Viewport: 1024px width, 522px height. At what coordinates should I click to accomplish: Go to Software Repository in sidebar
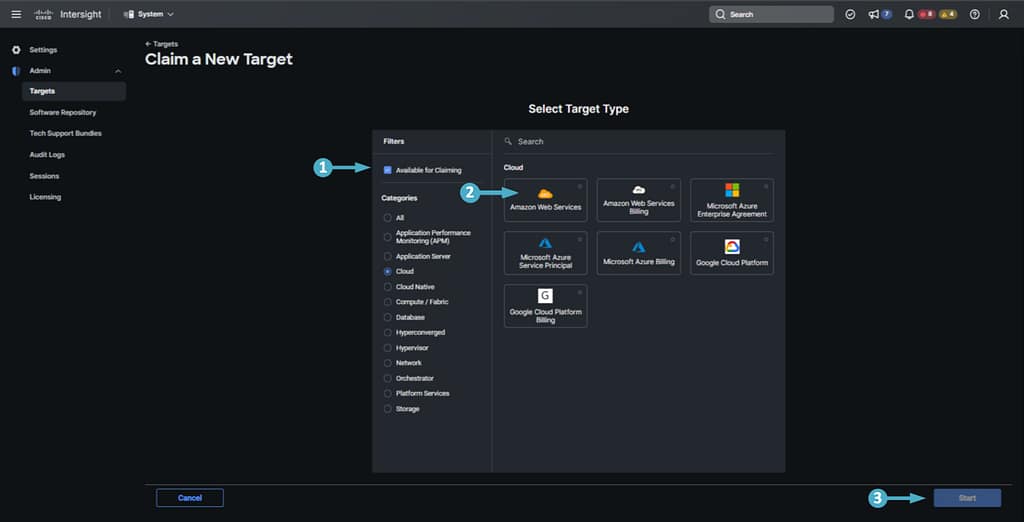pyautogui.click(x=62, y=112)
